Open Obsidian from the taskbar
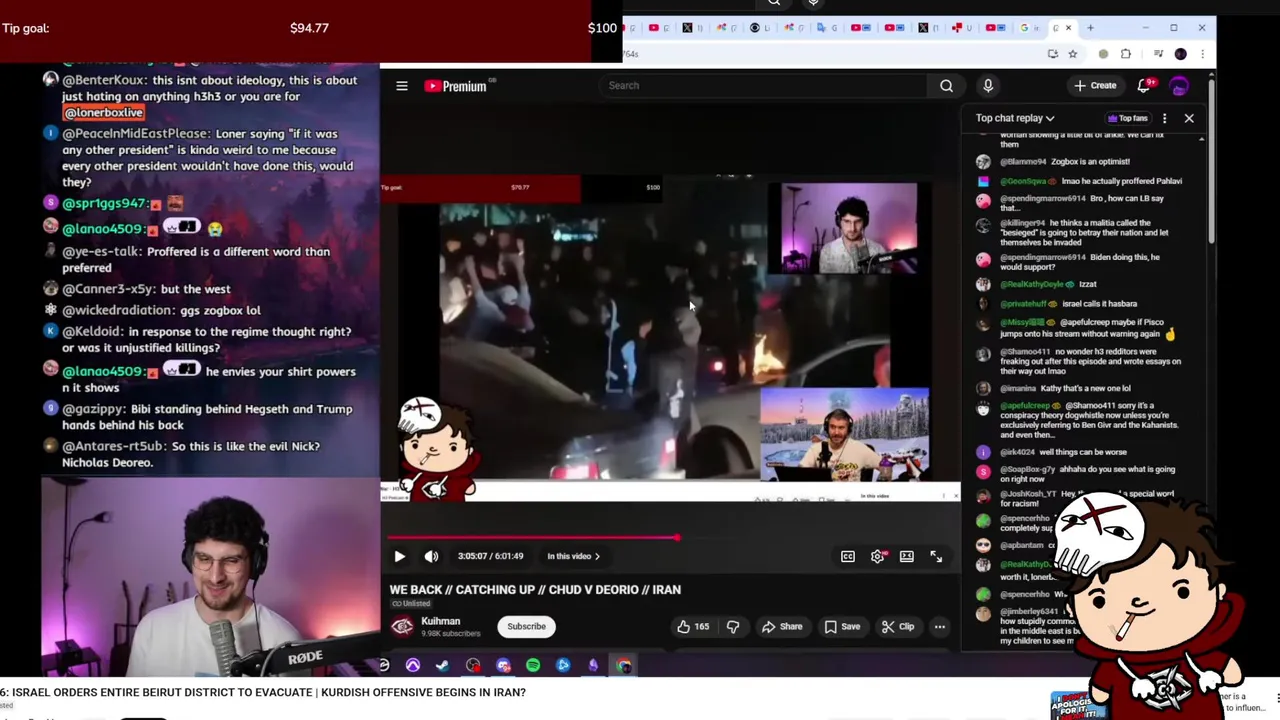Viewport: 1280px width, 720px height. click(593, 665)
